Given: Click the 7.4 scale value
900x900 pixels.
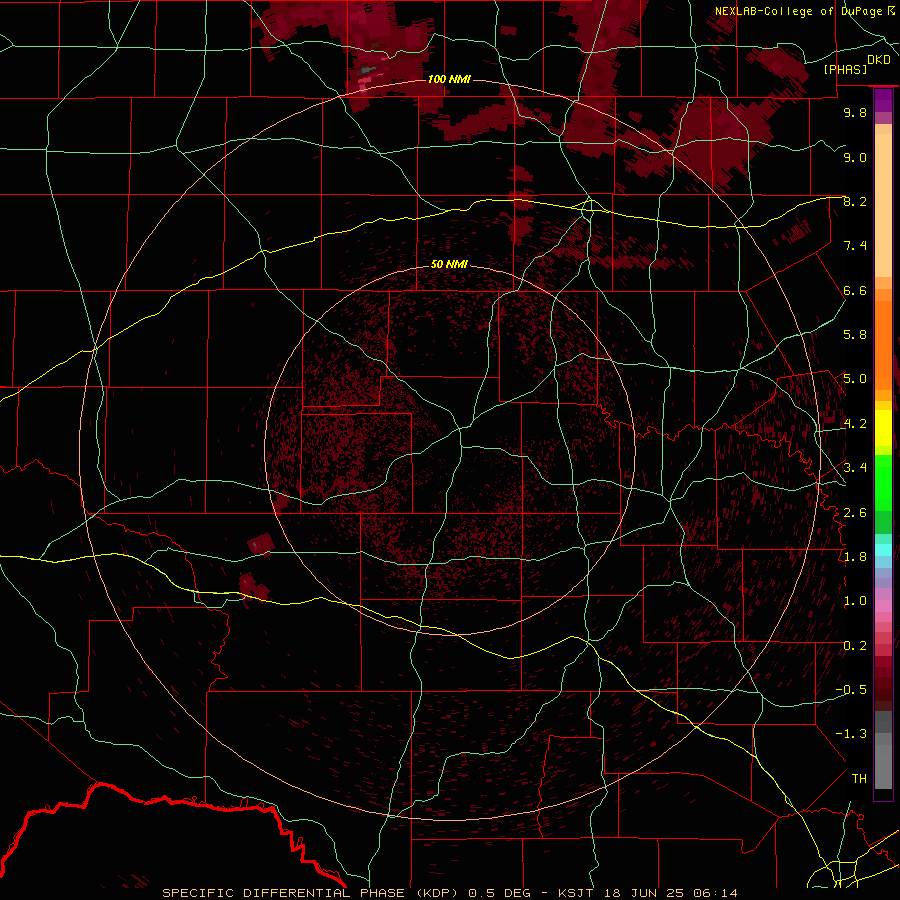Looking at the screenshot, I should click(855, 246).
